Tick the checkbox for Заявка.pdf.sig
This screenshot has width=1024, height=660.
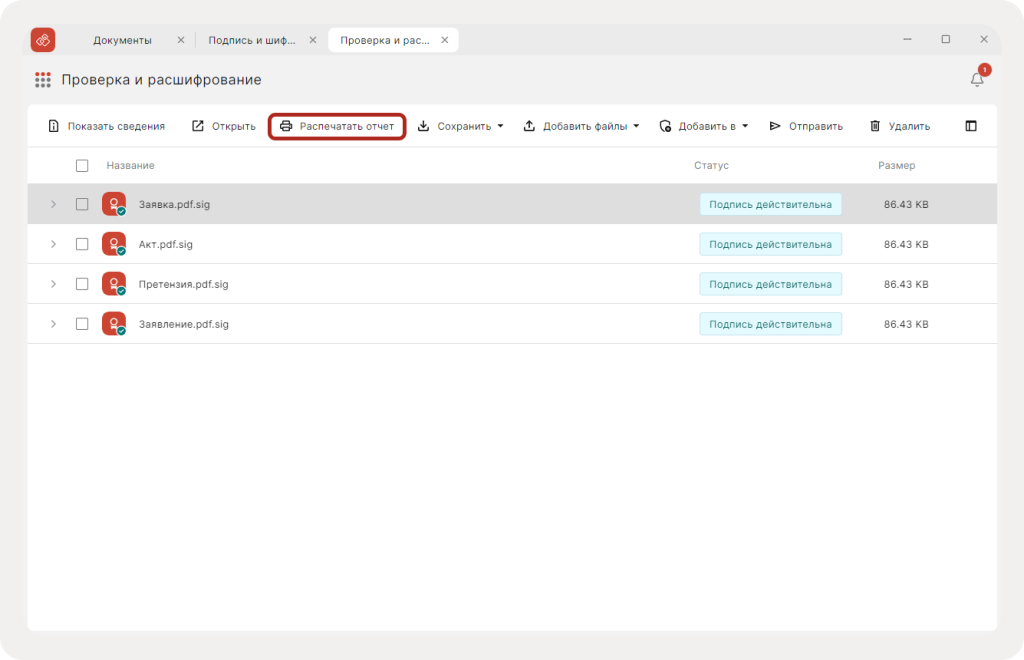pos(82,204)
